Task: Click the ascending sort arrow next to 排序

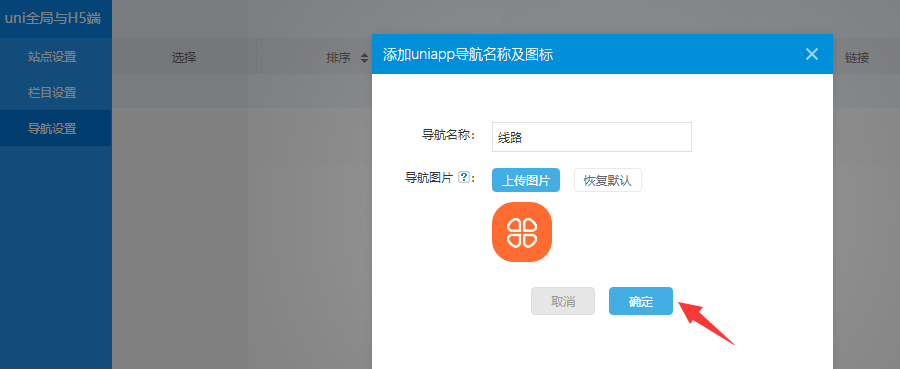Action: [x=364, y=55]
